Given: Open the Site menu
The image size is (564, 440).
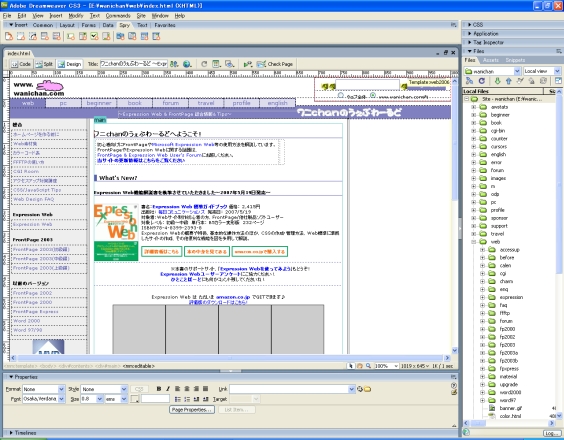Looking at the screenshot, I should [141, 15].
